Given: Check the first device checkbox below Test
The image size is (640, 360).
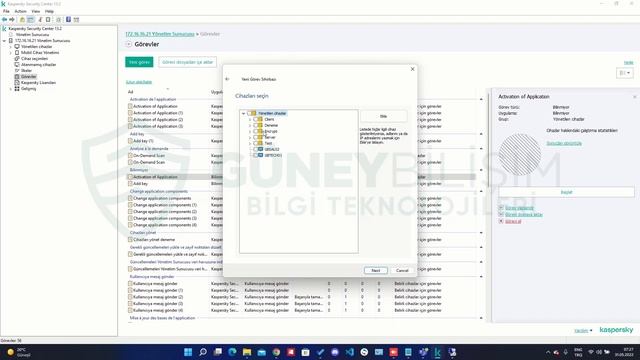Looking at the screenshot, I should (x=256, y=149).
